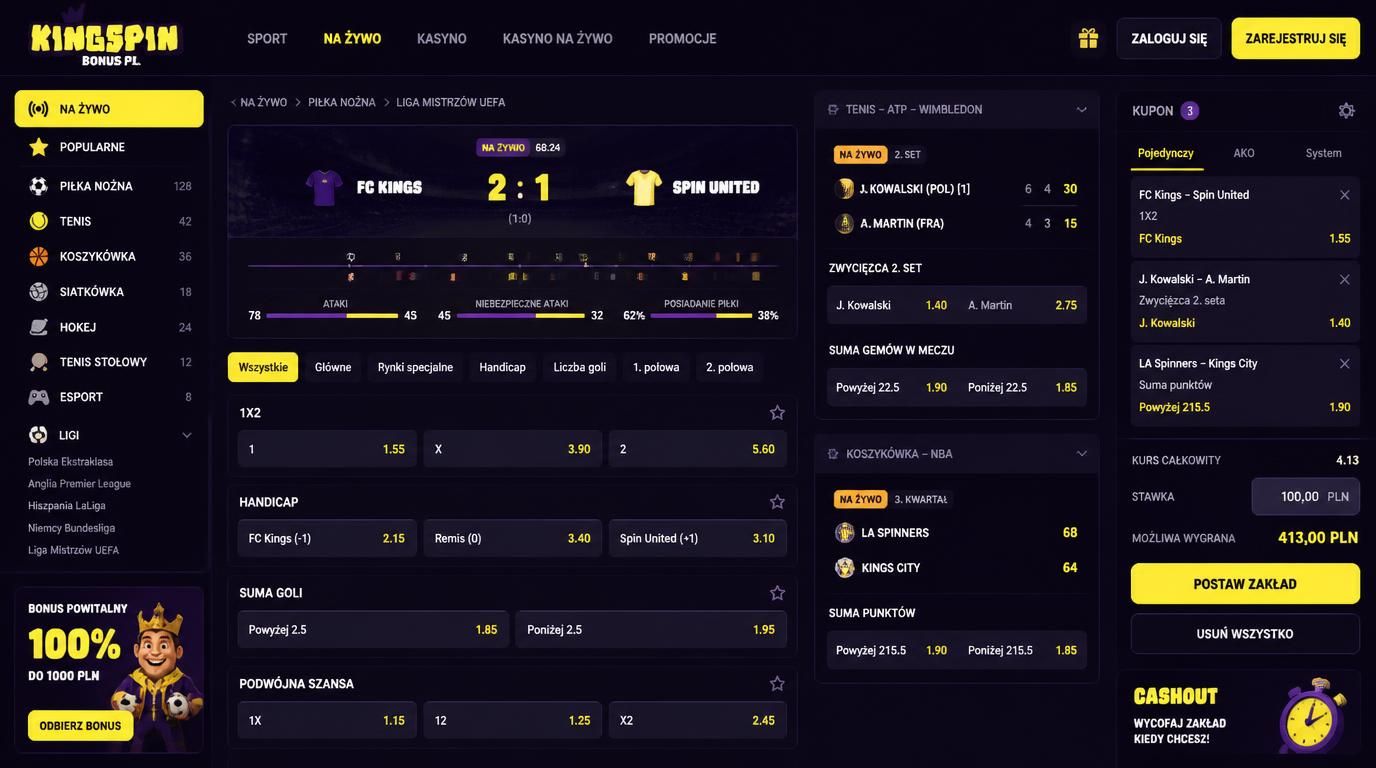Switch coupon to System tab
1376x768 pixels.
[1323, 153]
